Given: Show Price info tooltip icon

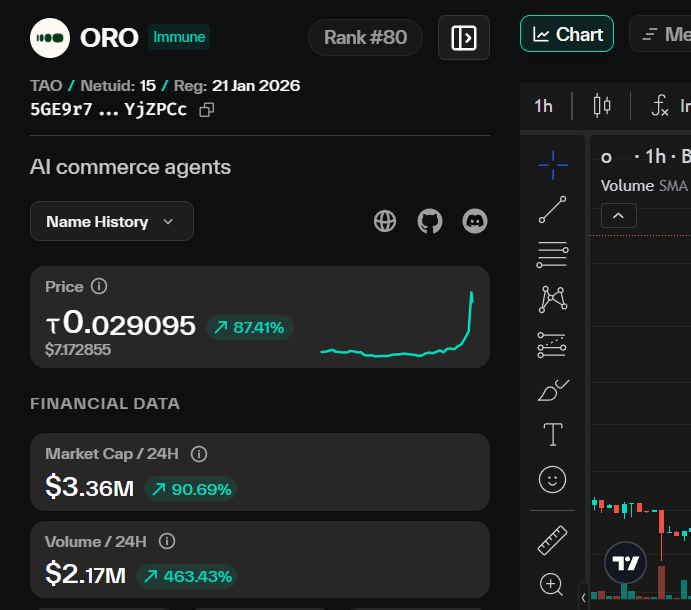Looking at the screenshot, I should (99, 286).
